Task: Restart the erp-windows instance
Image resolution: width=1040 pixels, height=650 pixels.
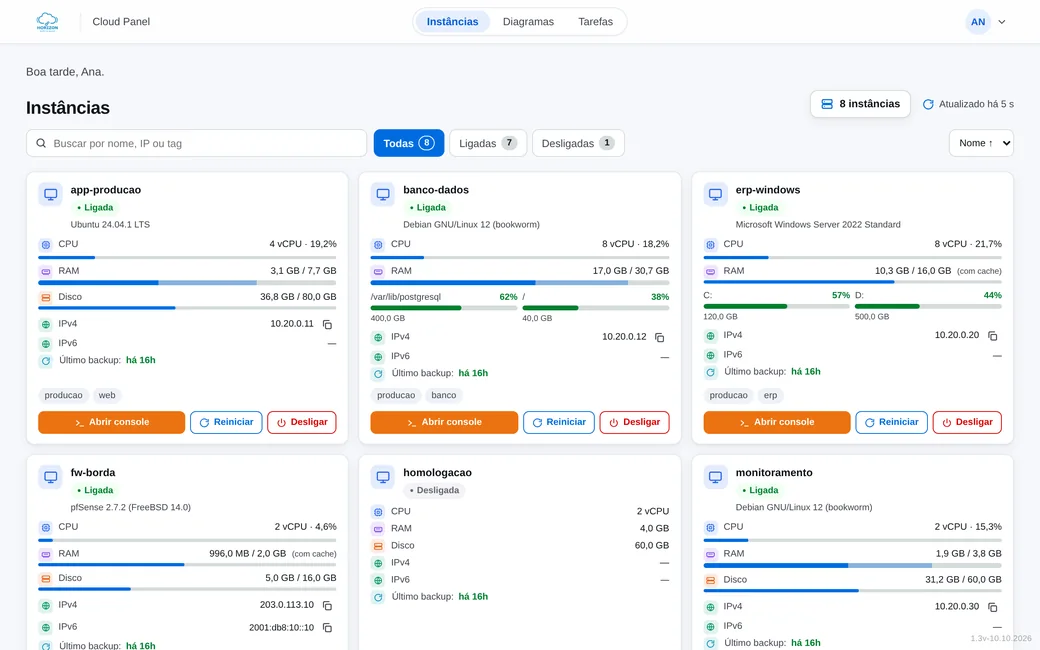Action: 891,422
